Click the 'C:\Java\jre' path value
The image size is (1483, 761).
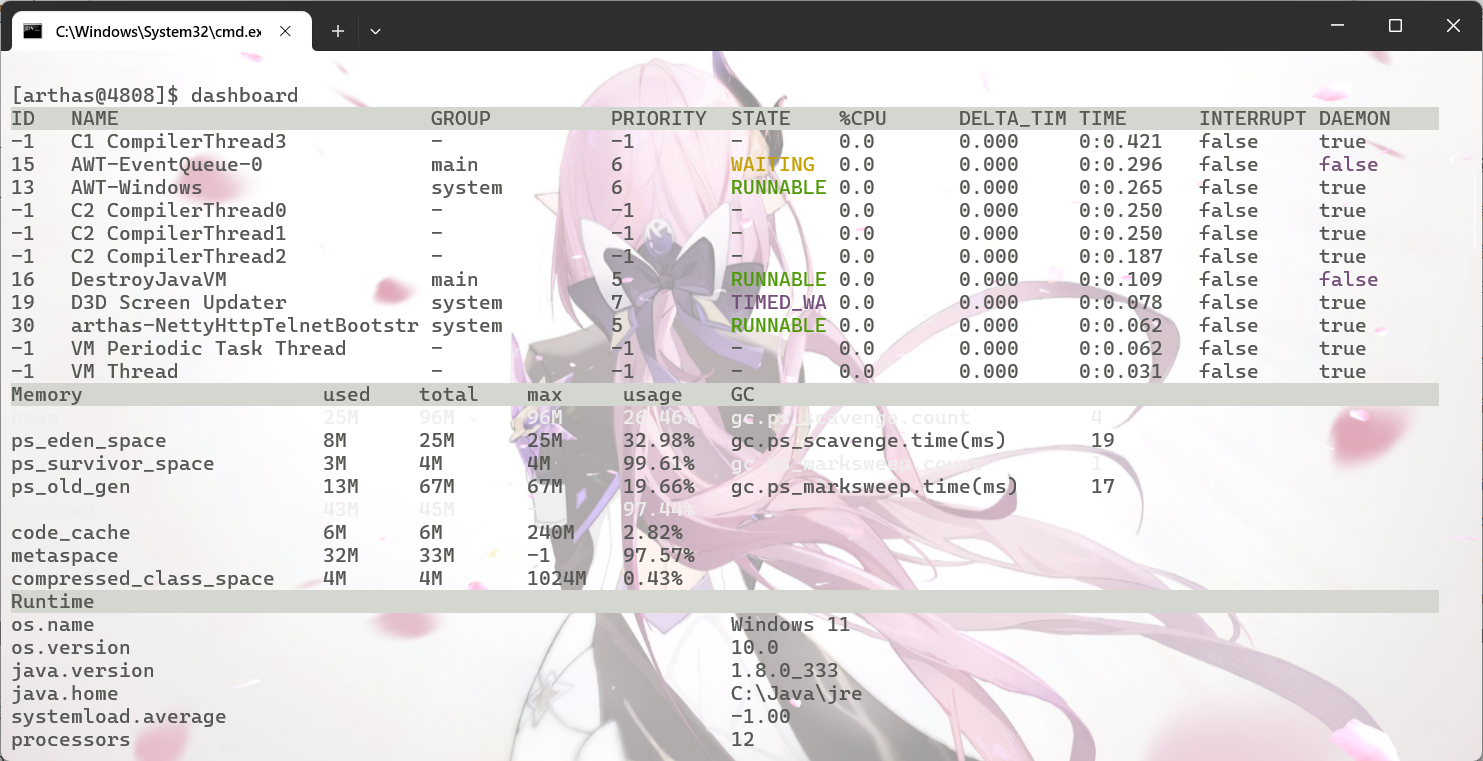pos(797,694)
